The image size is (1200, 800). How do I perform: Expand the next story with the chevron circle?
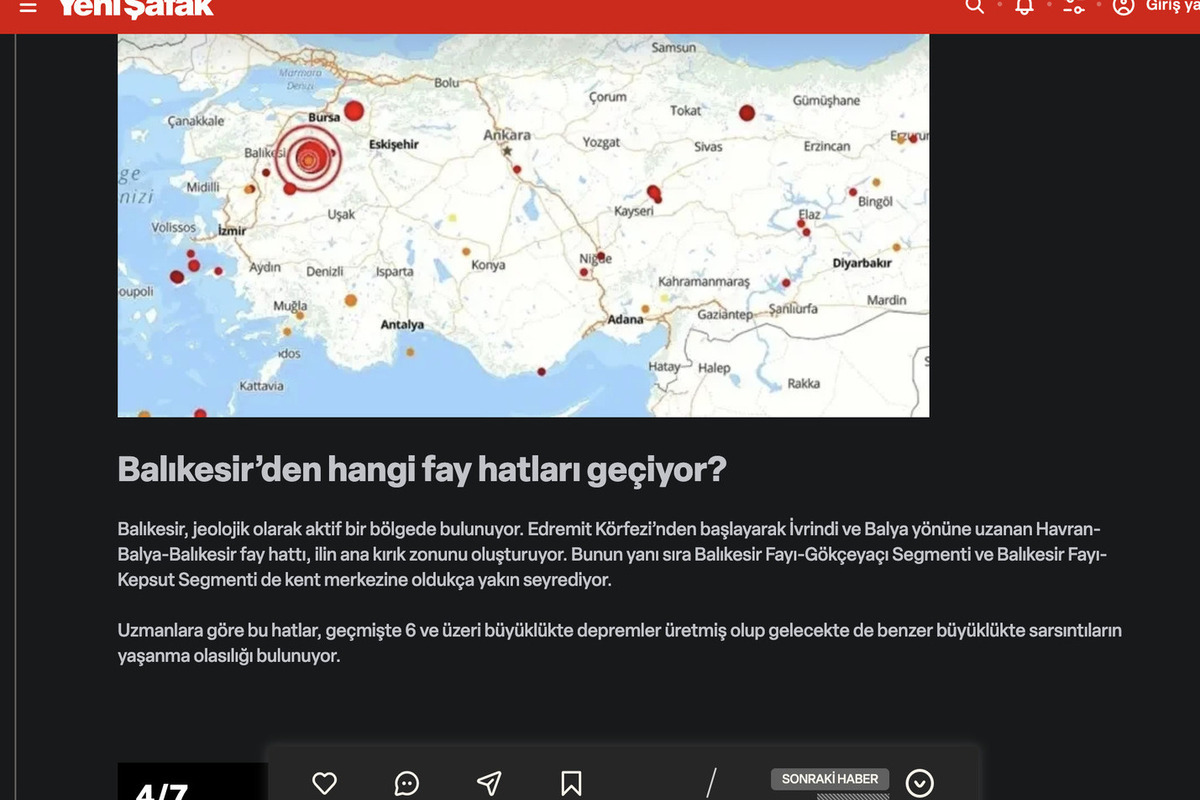(920, 783)
